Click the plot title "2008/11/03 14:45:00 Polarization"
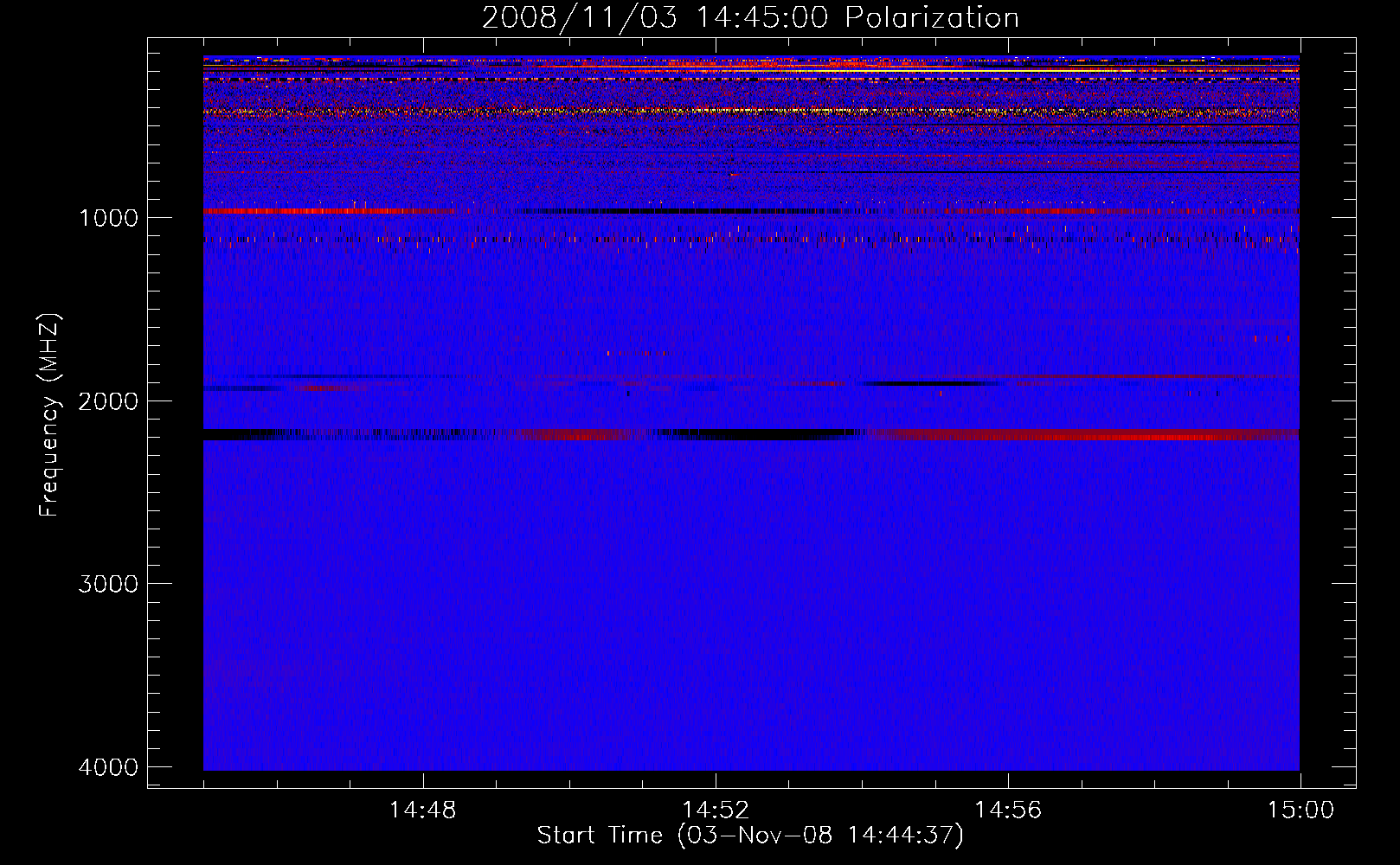Viewport: 1400px width, 865px height. click(x=750, y=18)
